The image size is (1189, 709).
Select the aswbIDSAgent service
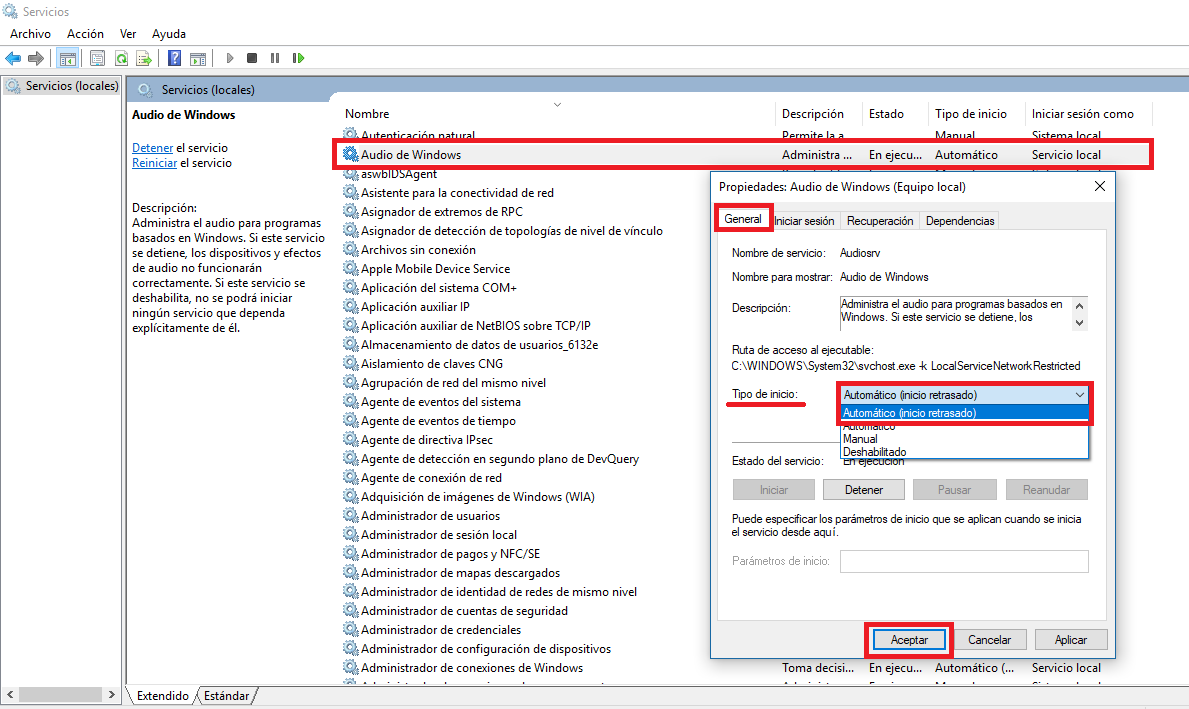399,174
